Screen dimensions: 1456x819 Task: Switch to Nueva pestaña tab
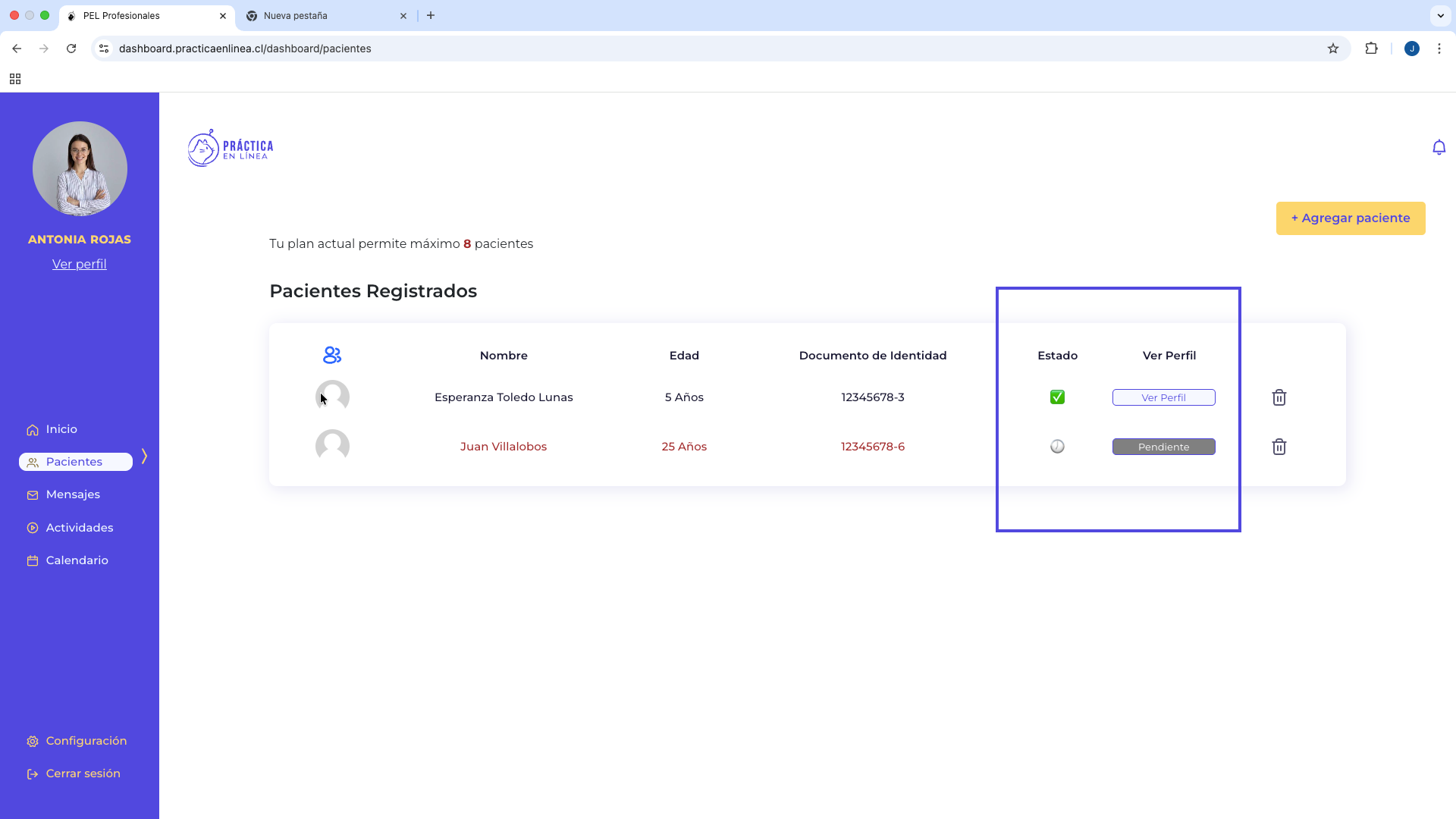click(x=296, y=16)
